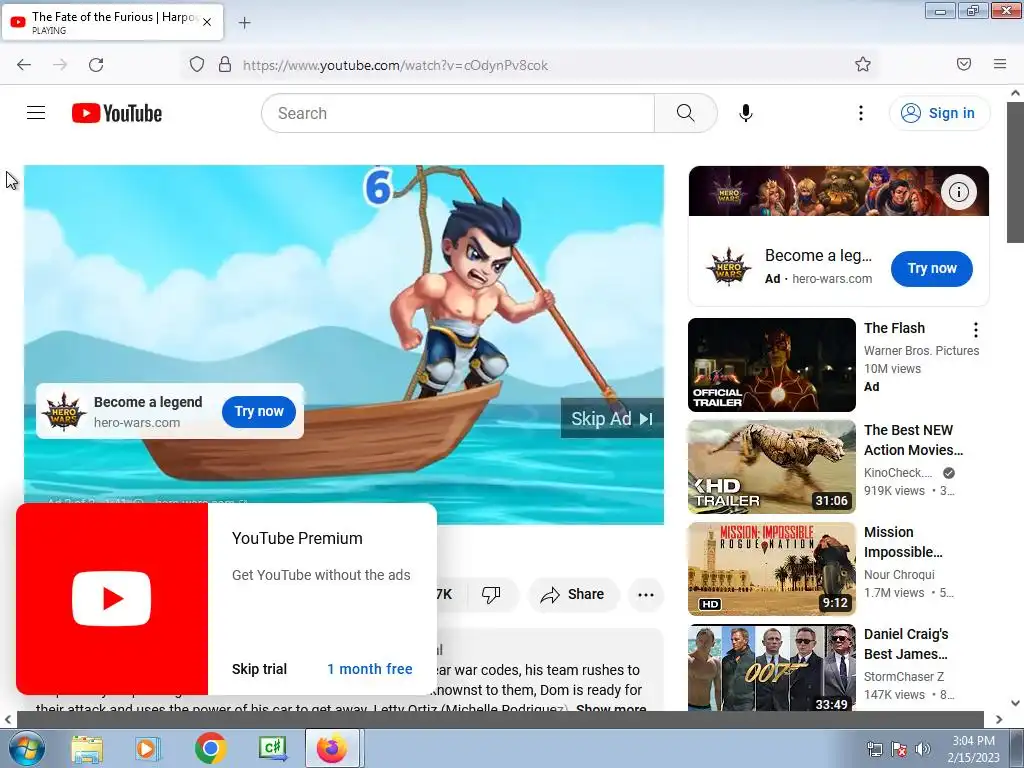Close The Fate of the Furious tab

pos(207,22)
